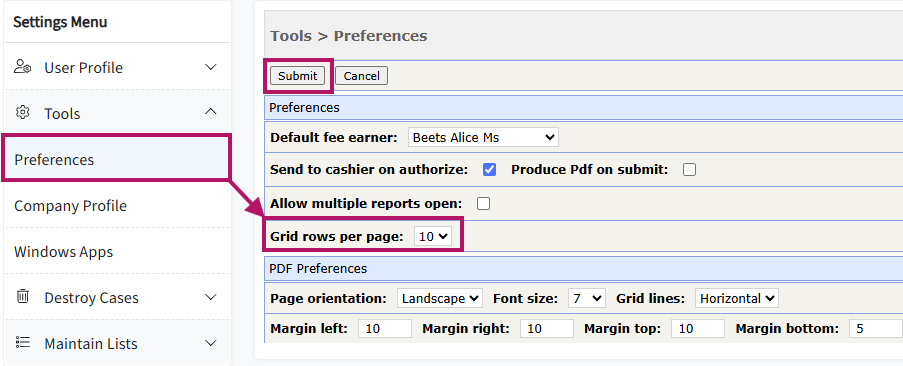Click the Tools > Preferences breadcrumb heading
Image resolution: width=903 pixels, height=366 pixels.
pyautogui.click(x=349, y=36)
